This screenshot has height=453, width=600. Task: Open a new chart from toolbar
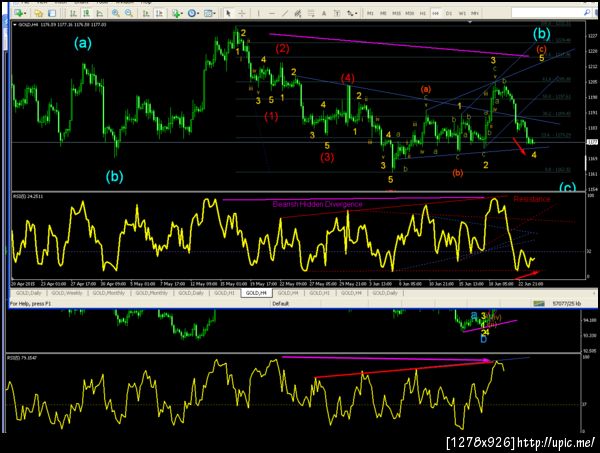pyautogui.click(x=18, y=13)
